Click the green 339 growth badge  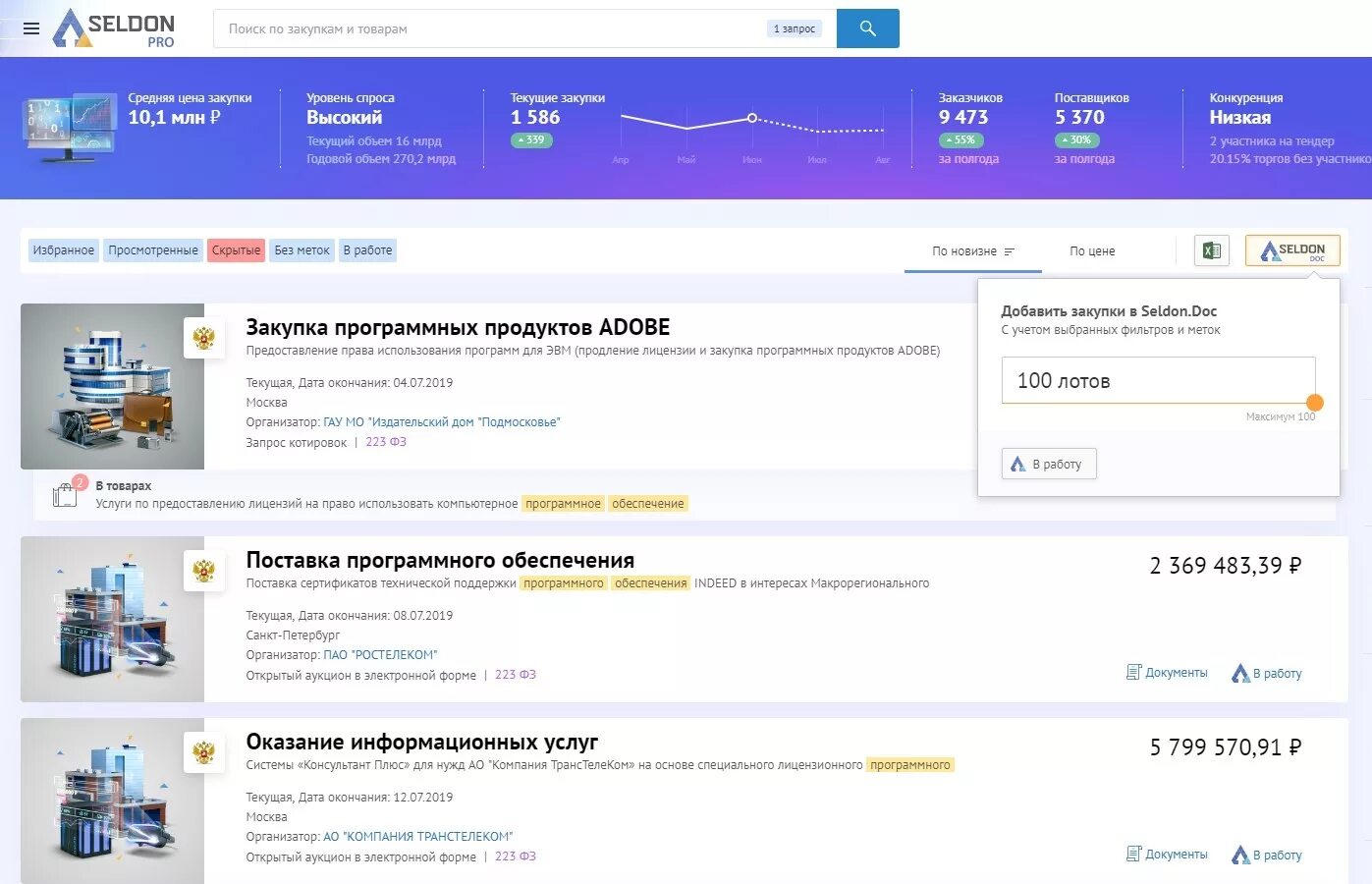pyautogui.click(x=531, y=140)
